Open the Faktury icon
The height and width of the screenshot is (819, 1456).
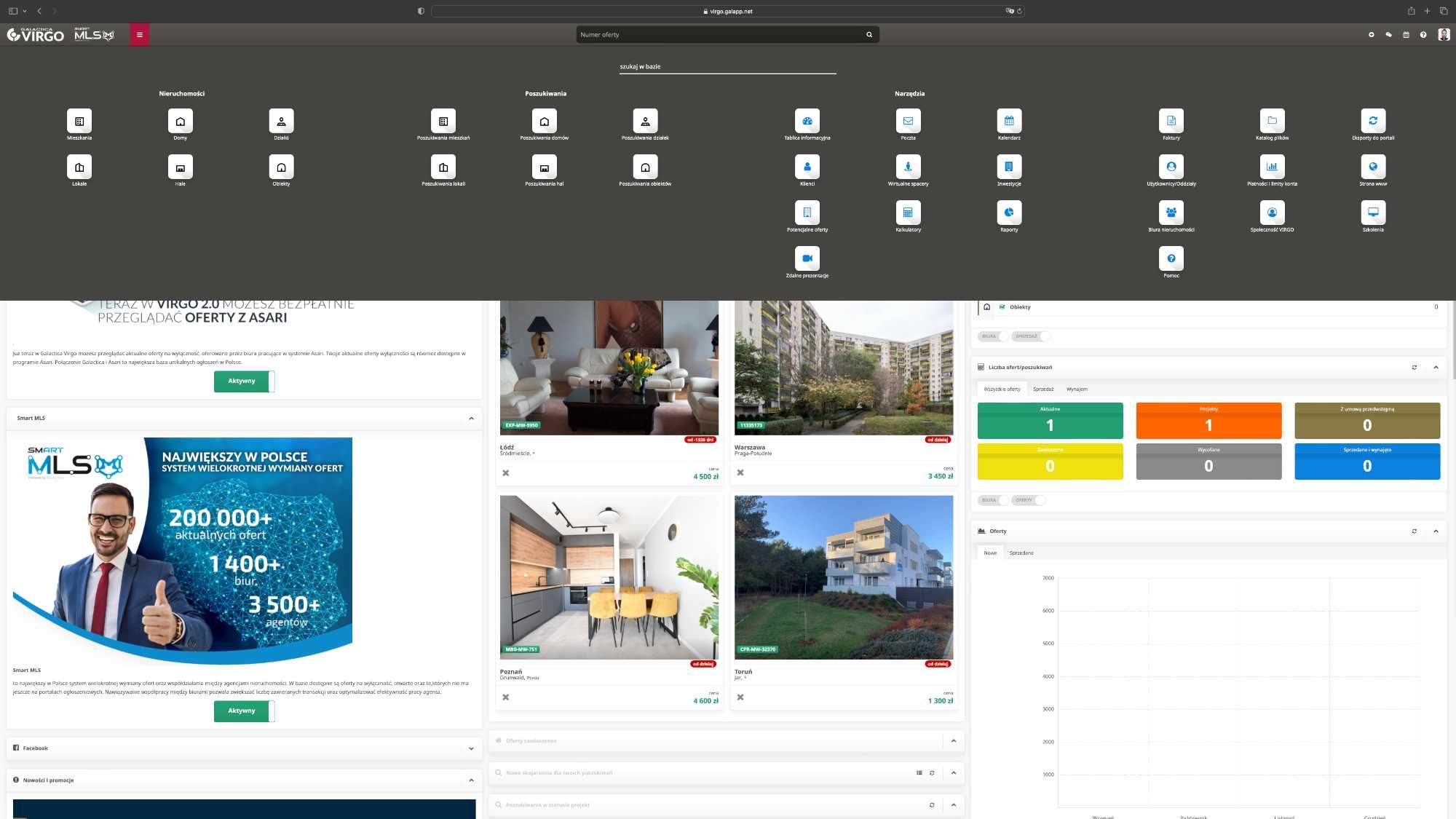tap(1171, 121)
